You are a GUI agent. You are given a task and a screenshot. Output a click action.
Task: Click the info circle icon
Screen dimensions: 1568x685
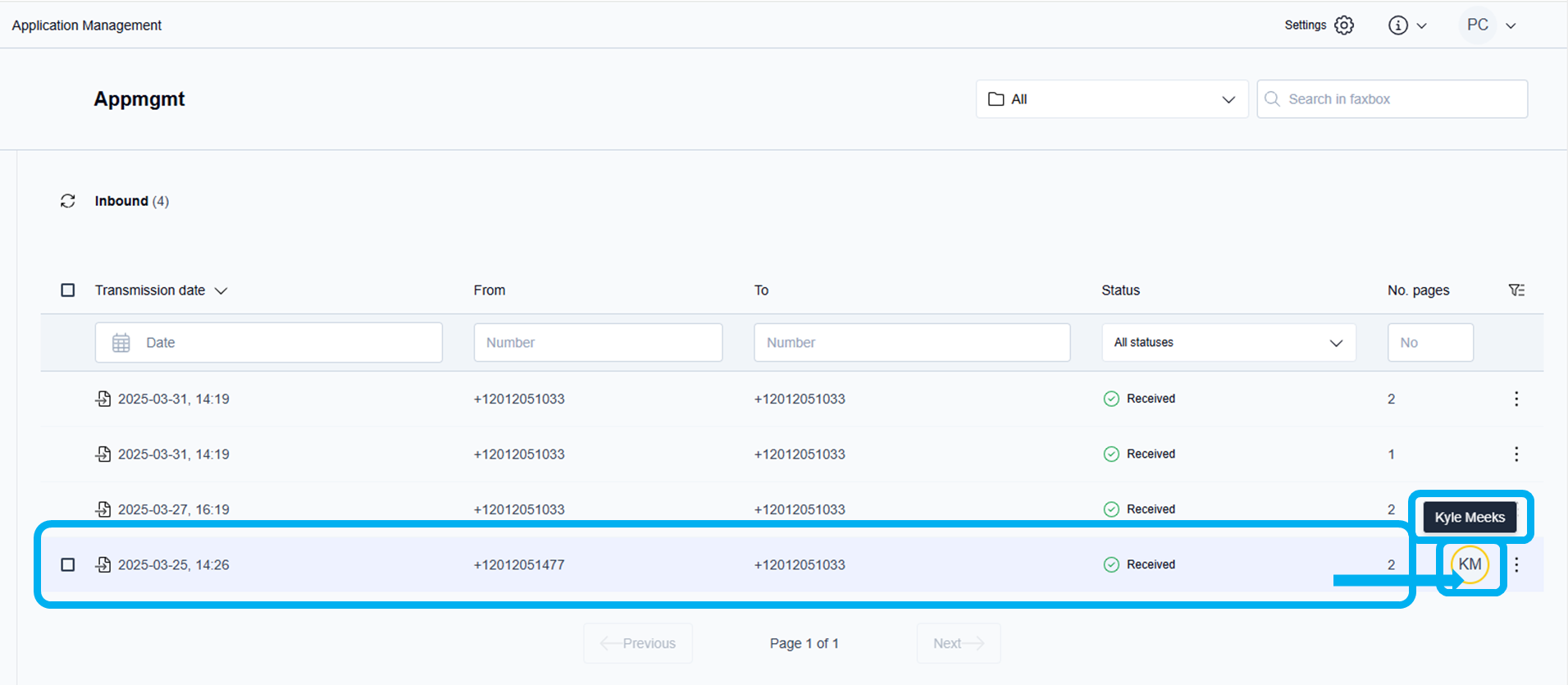tap(1397, 25)
